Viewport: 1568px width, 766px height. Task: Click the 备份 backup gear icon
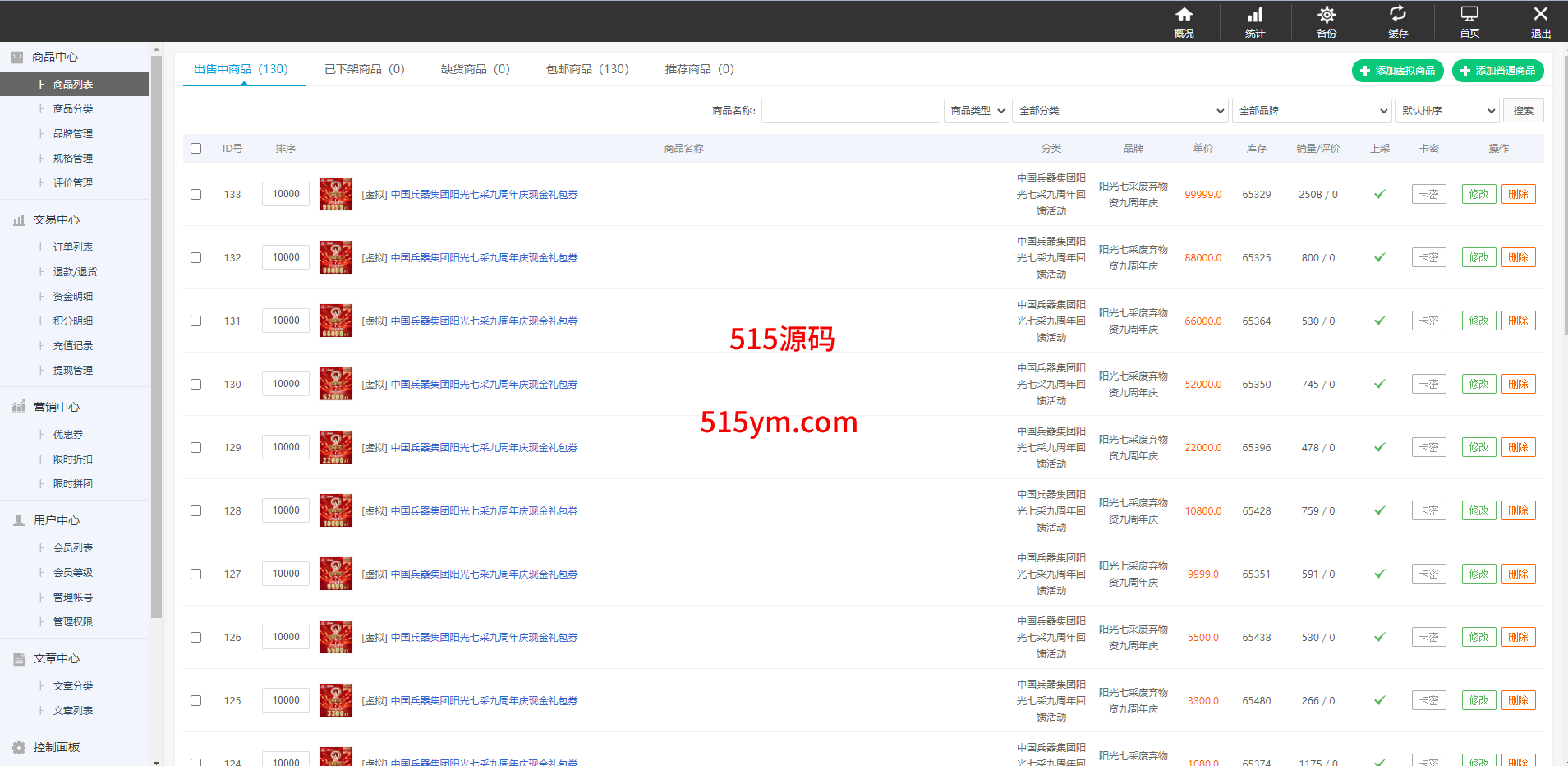tap(1327, 15)
